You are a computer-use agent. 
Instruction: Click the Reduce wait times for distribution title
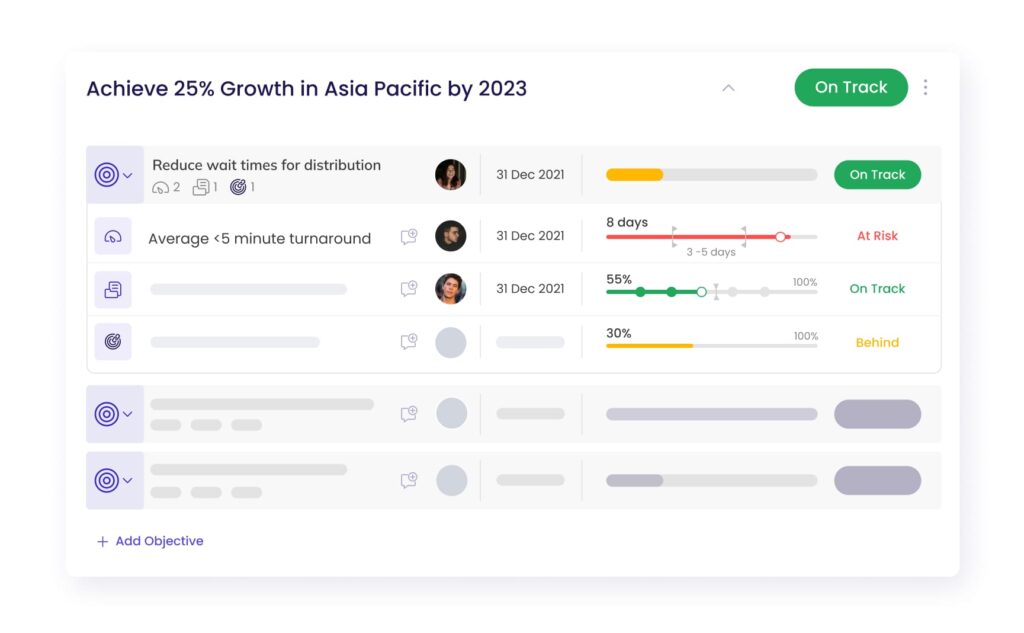[266, 165]
